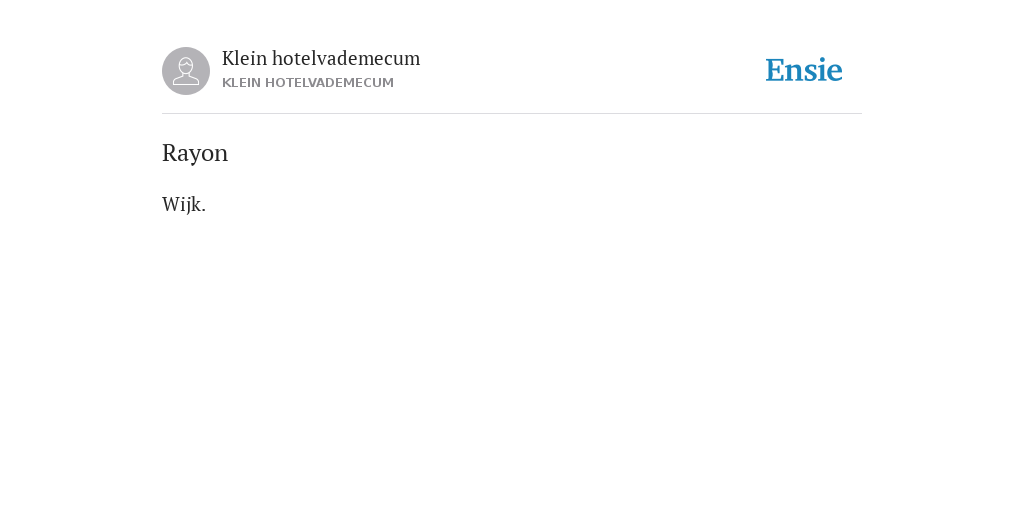
Task: Click the gray author avatar icon
Action: click(x=186, y=71)
